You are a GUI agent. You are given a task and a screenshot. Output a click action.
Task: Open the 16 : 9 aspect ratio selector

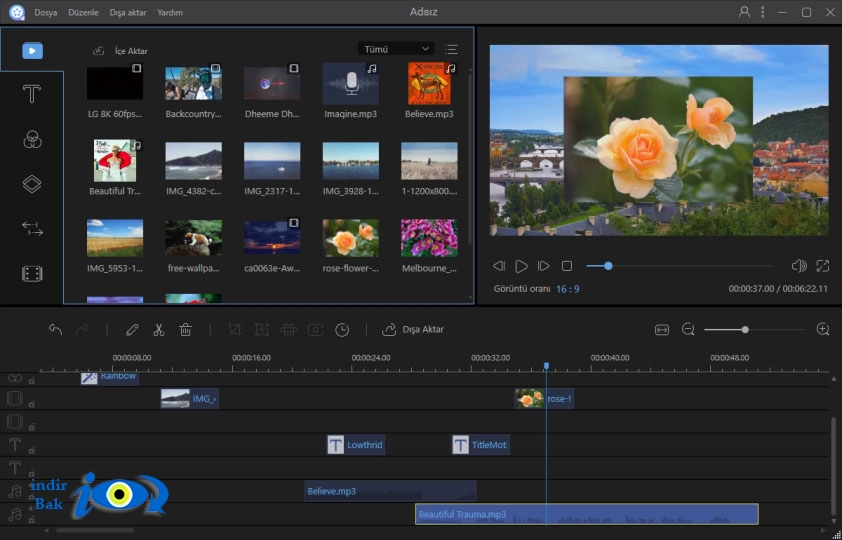pos(568,289)
